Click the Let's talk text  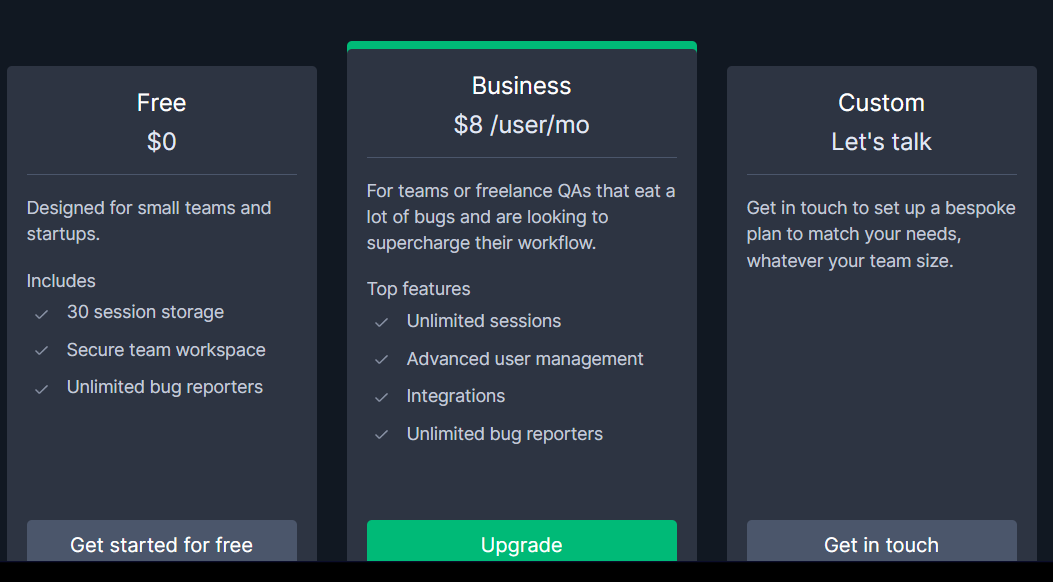[x=881, y=142]
